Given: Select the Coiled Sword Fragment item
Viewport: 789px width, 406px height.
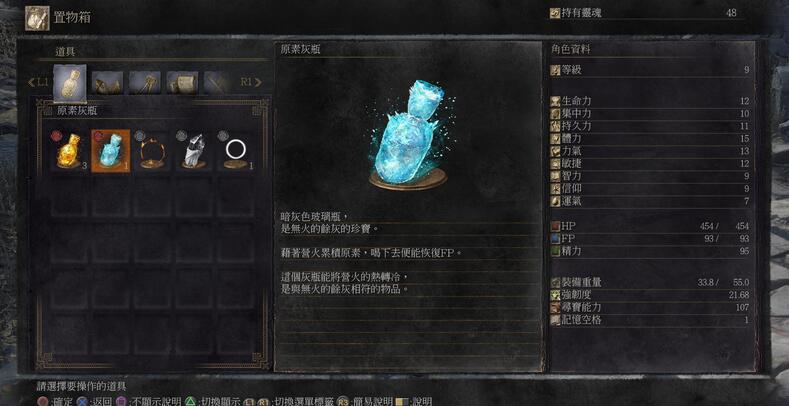Looking at the screenshot, I should click(x=194, y=151).
